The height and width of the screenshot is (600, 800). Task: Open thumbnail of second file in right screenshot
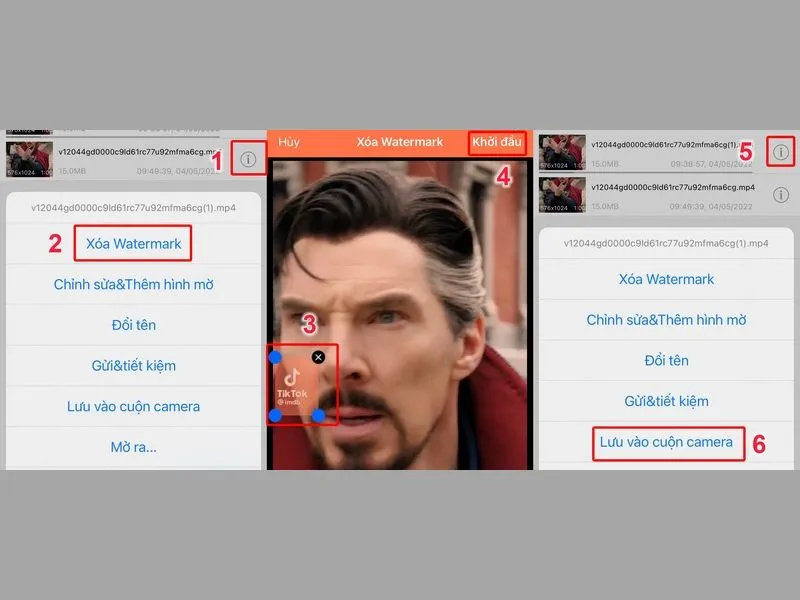pos(562,194)
